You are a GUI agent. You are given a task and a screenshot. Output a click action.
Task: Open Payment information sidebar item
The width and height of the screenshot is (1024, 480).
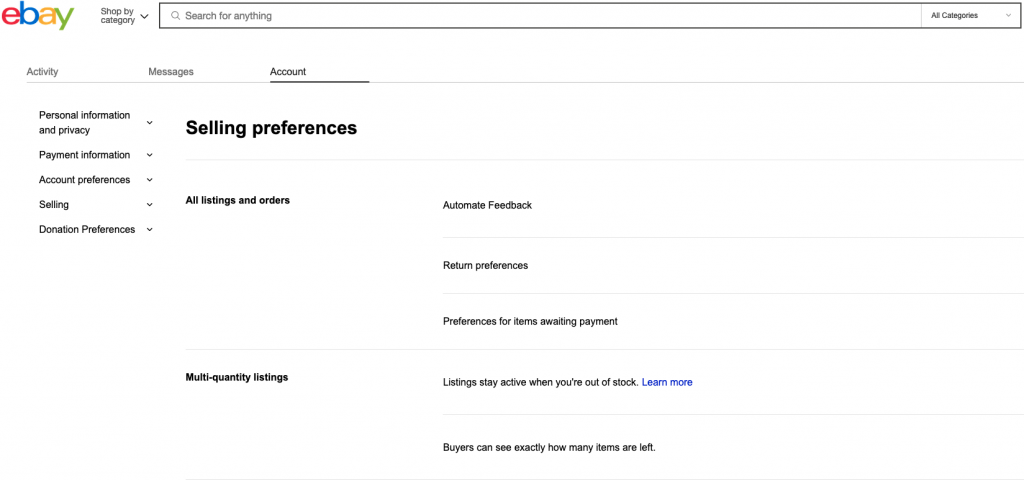(x=84, y=155)
